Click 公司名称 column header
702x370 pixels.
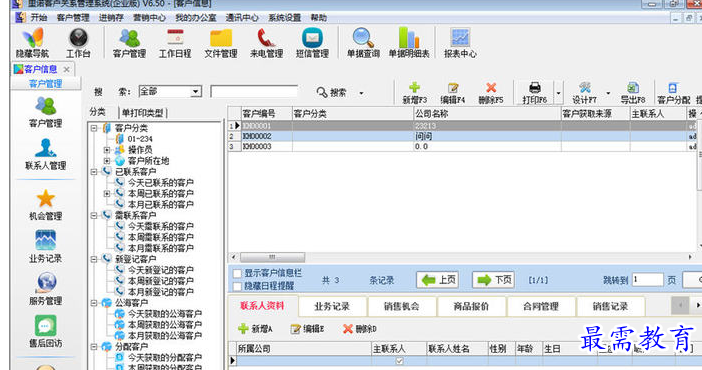(487, 114)
